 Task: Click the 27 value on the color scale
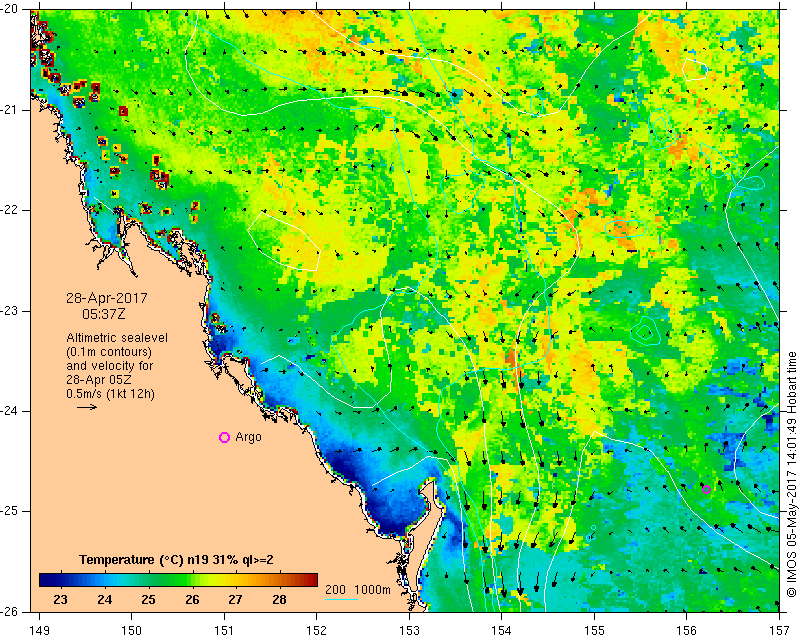tap(235, 599)
